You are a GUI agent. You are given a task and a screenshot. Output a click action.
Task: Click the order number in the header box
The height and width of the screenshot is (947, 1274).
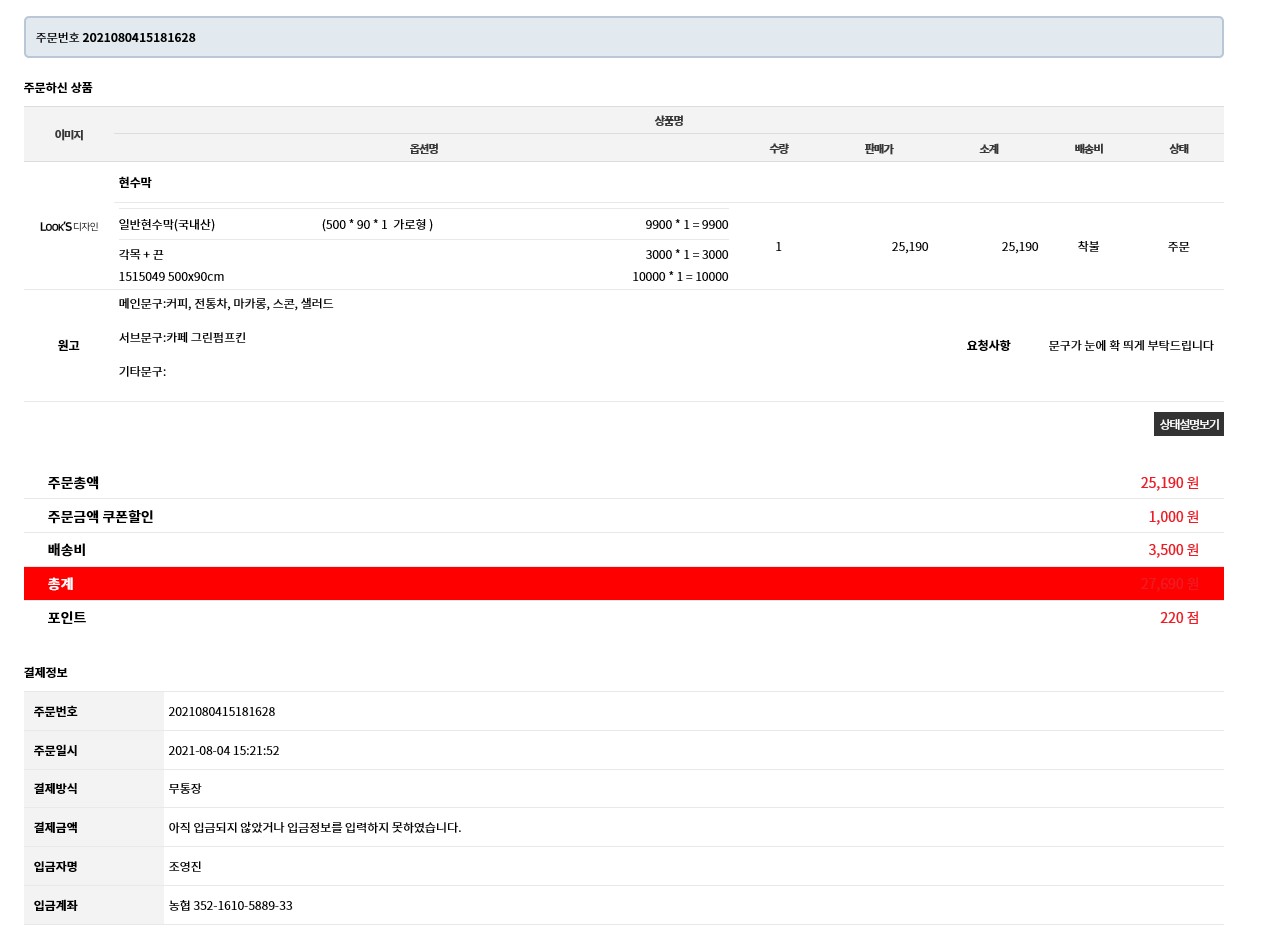139,38
